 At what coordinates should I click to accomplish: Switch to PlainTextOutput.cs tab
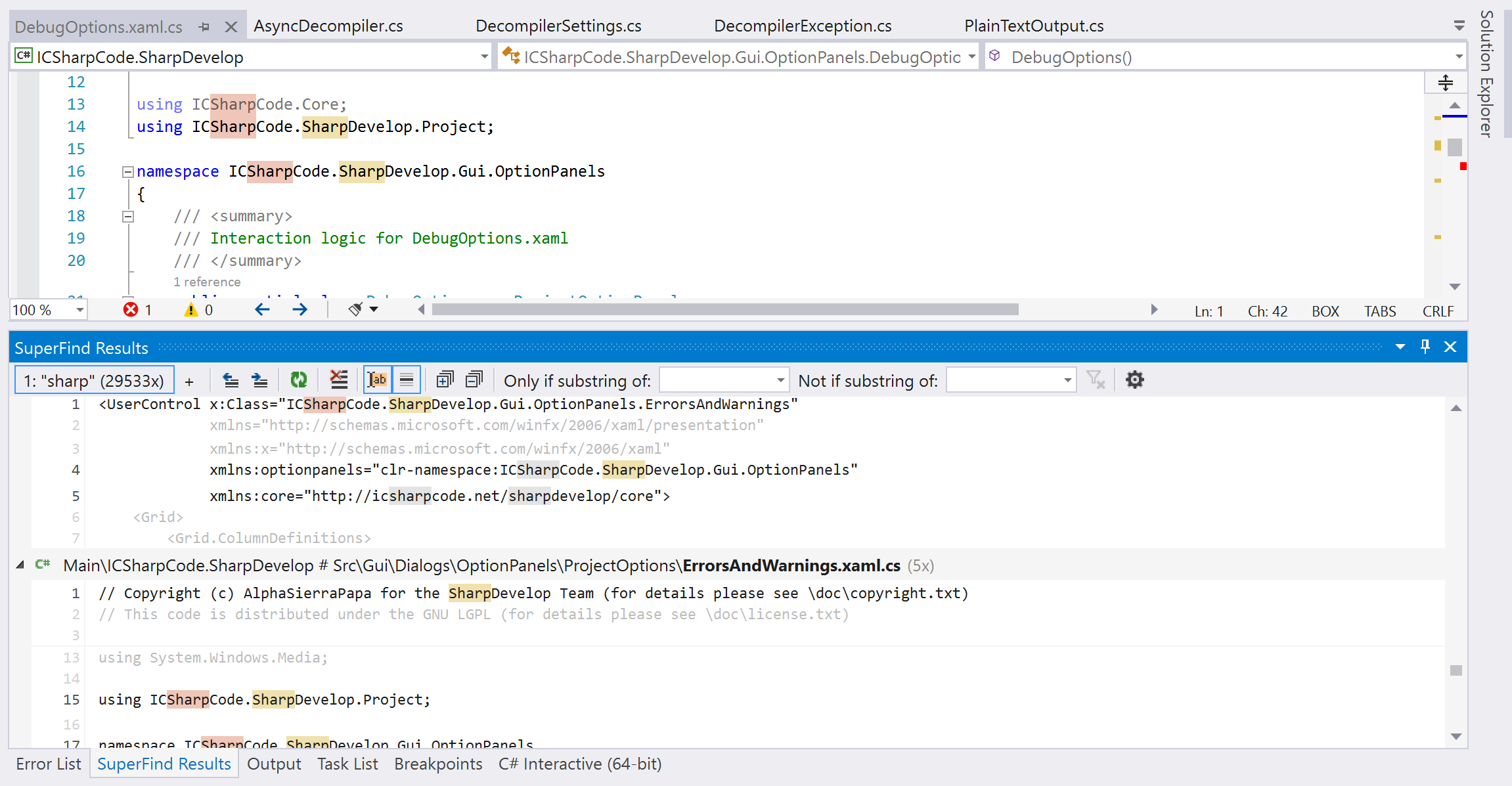pos(1034,26)
